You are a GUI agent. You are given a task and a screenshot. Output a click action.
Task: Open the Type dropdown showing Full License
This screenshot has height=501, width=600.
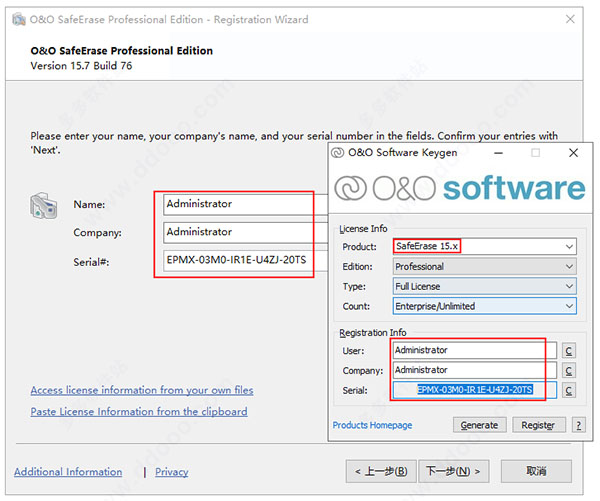click(x=484, y=286)
